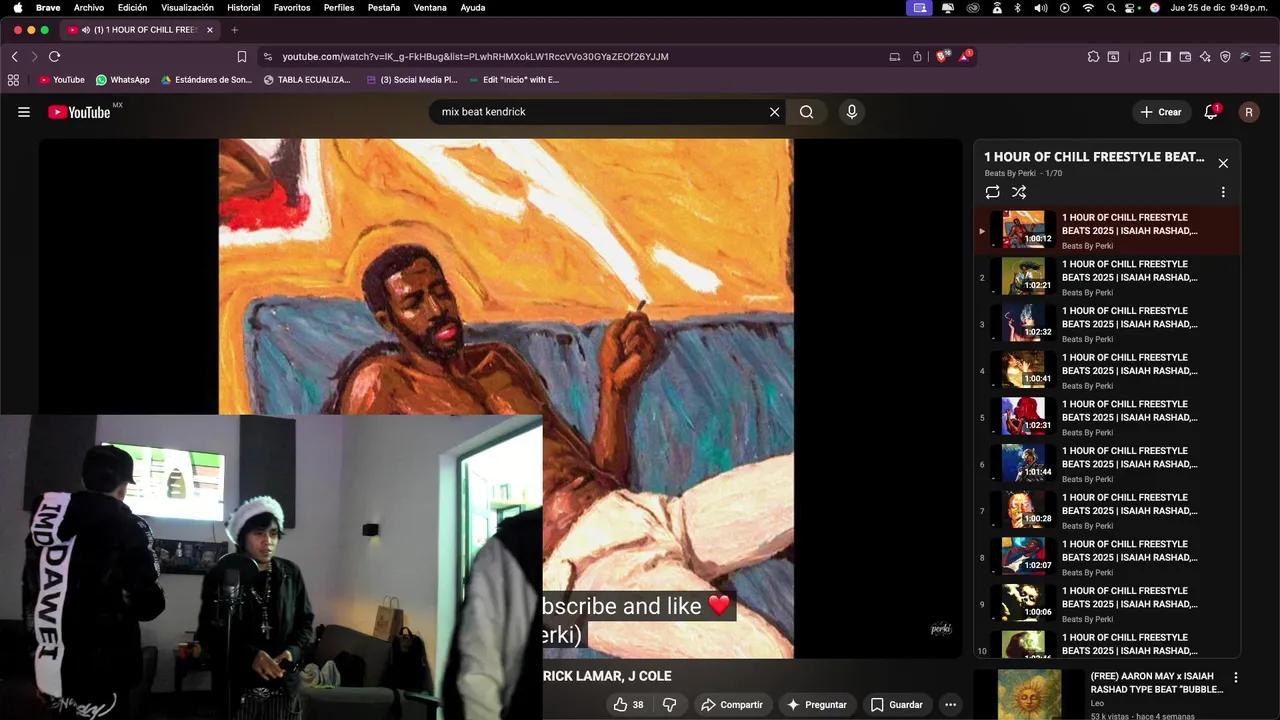The image size is (1280, 720).
Task: Open the account avatar menu
Action: click(1248, 112)
